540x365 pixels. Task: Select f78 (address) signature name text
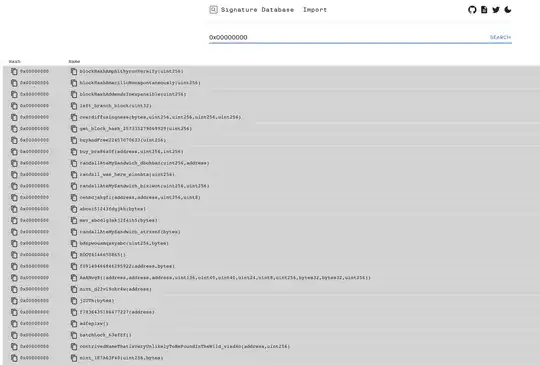coord(117,312)
